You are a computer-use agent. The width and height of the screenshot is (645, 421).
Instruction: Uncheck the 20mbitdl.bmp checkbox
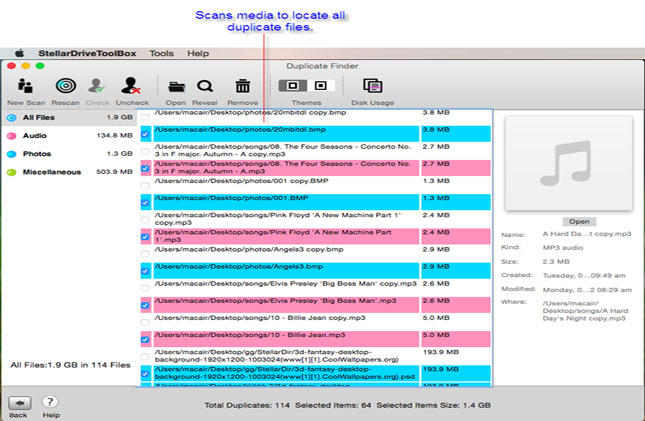tap(145, 134)
